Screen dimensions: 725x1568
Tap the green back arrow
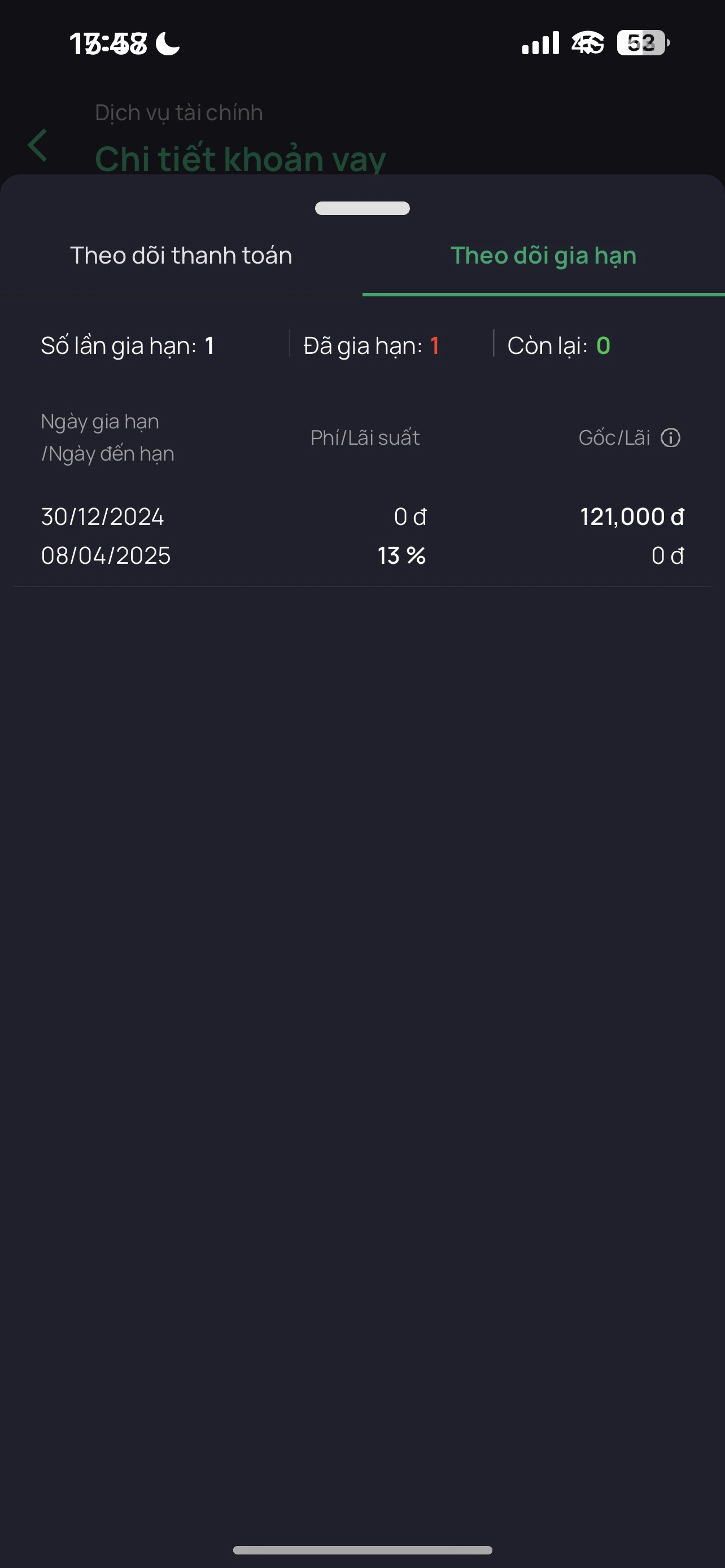(38, 146)
